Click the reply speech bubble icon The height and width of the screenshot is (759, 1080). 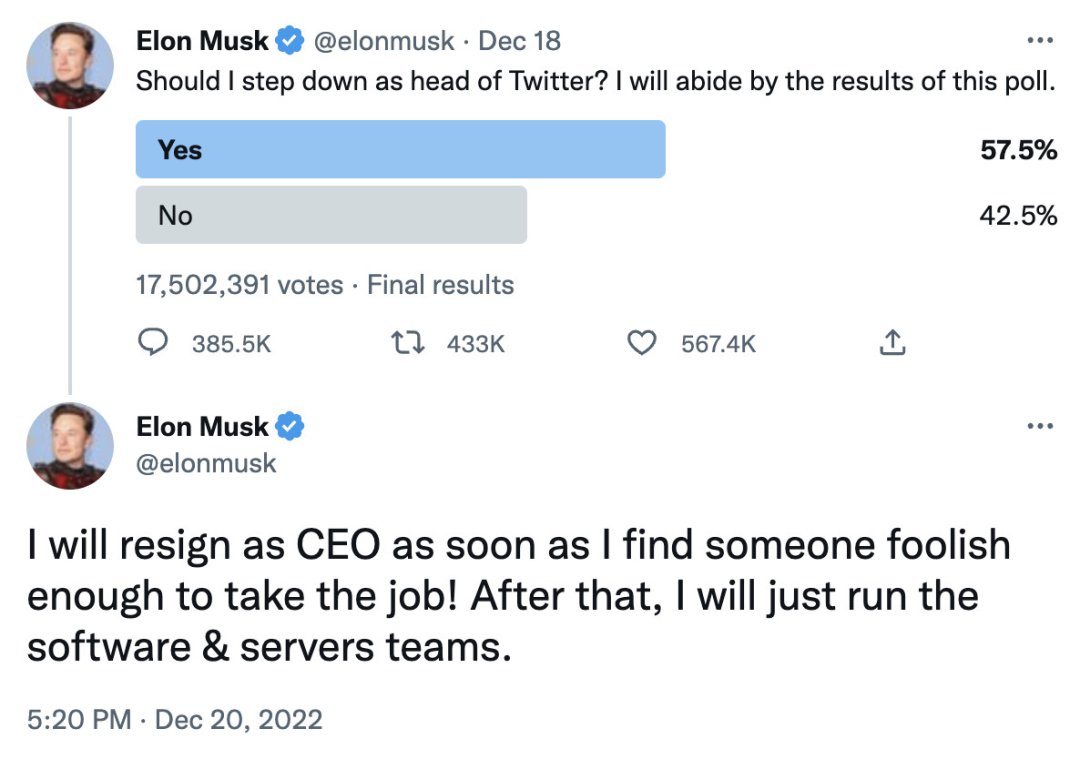point(152,344)
